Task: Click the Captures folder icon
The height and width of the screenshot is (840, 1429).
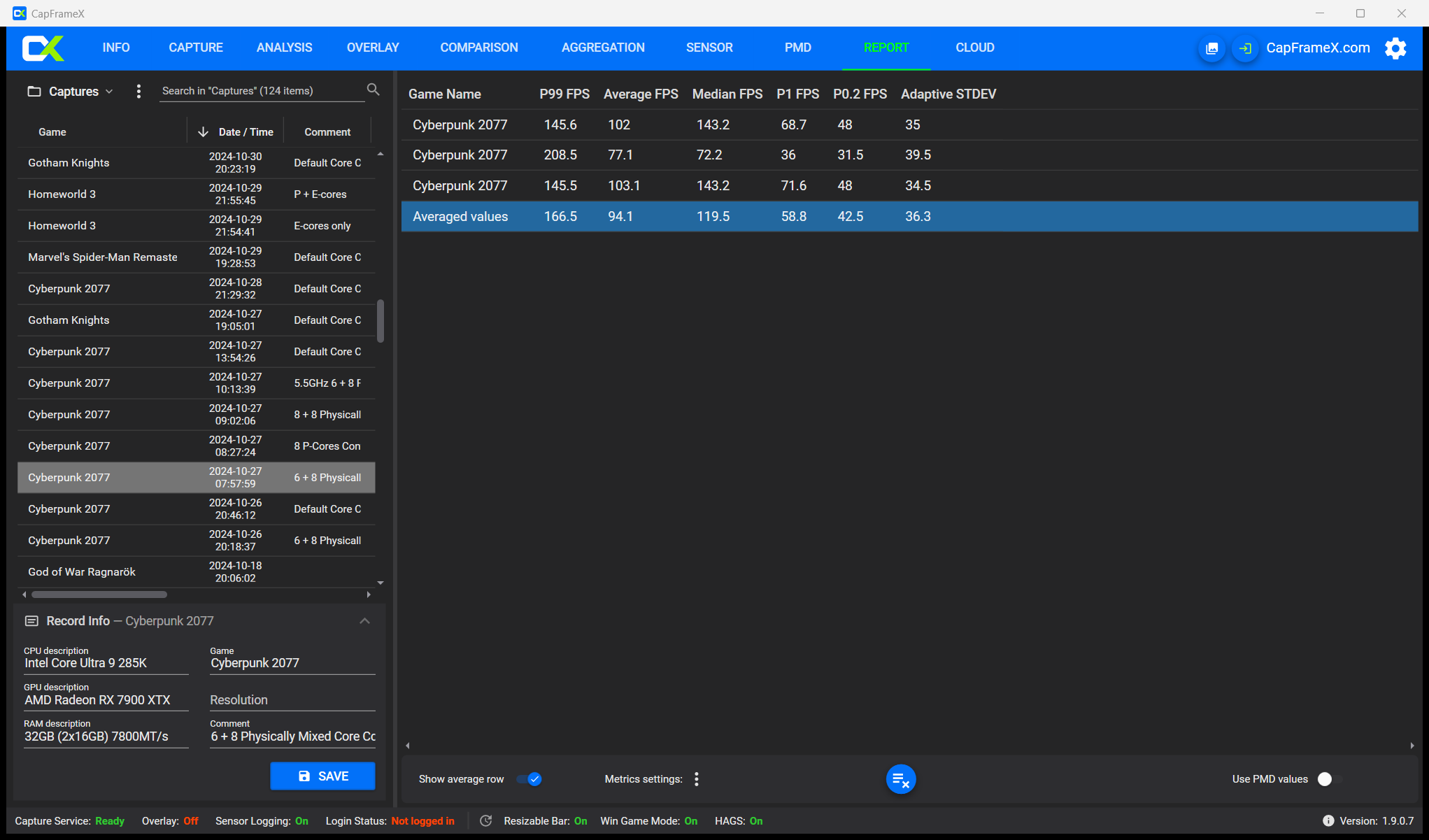Action: click(34, 92)
